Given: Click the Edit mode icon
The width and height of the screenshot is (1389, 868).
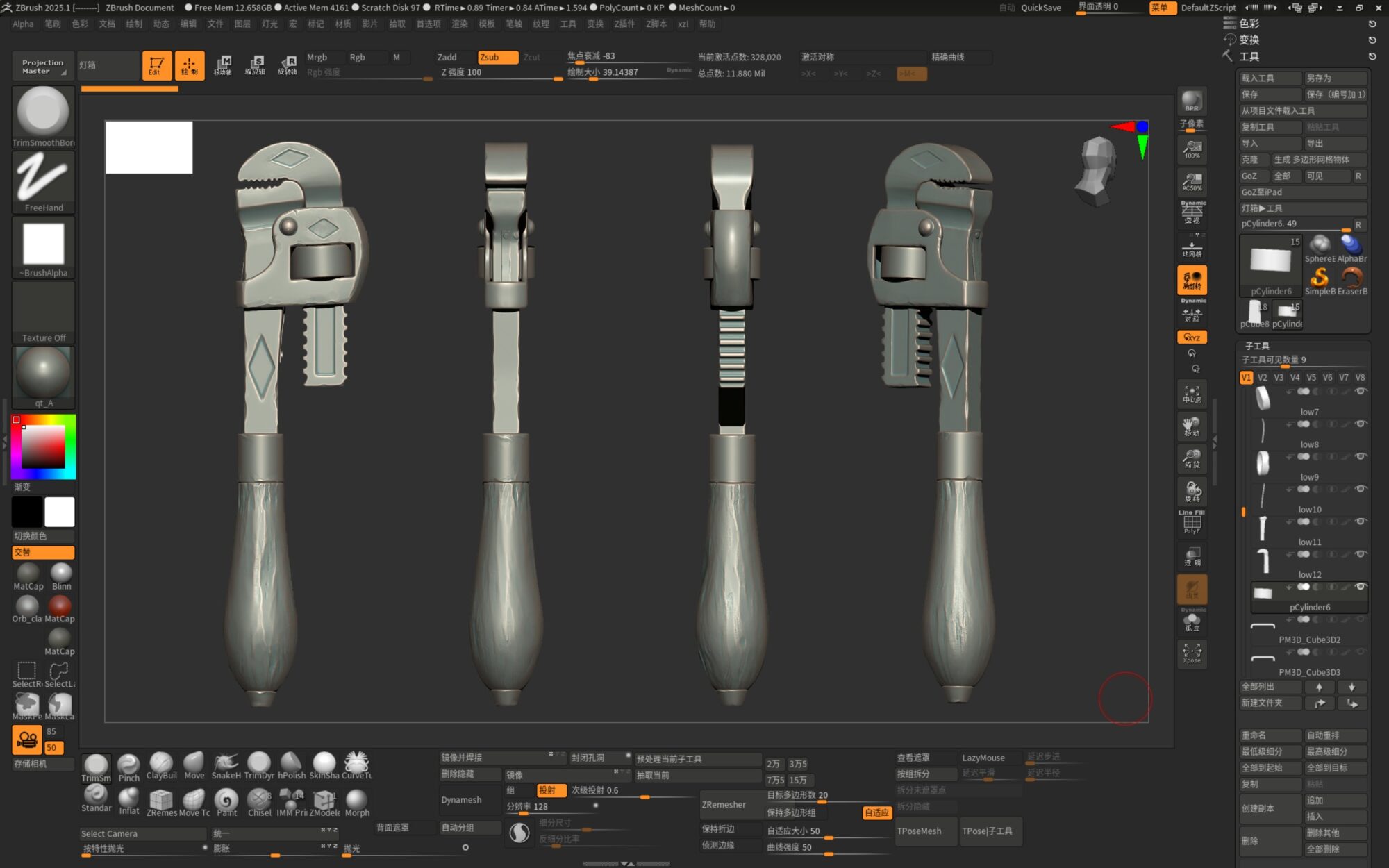Looking at the screenshot, I should (156, 65).
